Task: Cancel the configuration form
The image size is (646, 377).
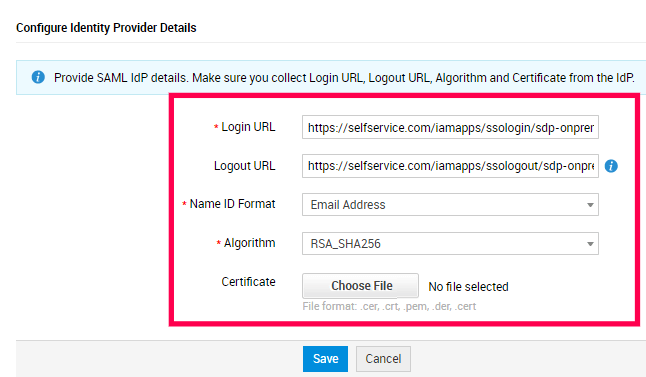Action: (383, 359)
